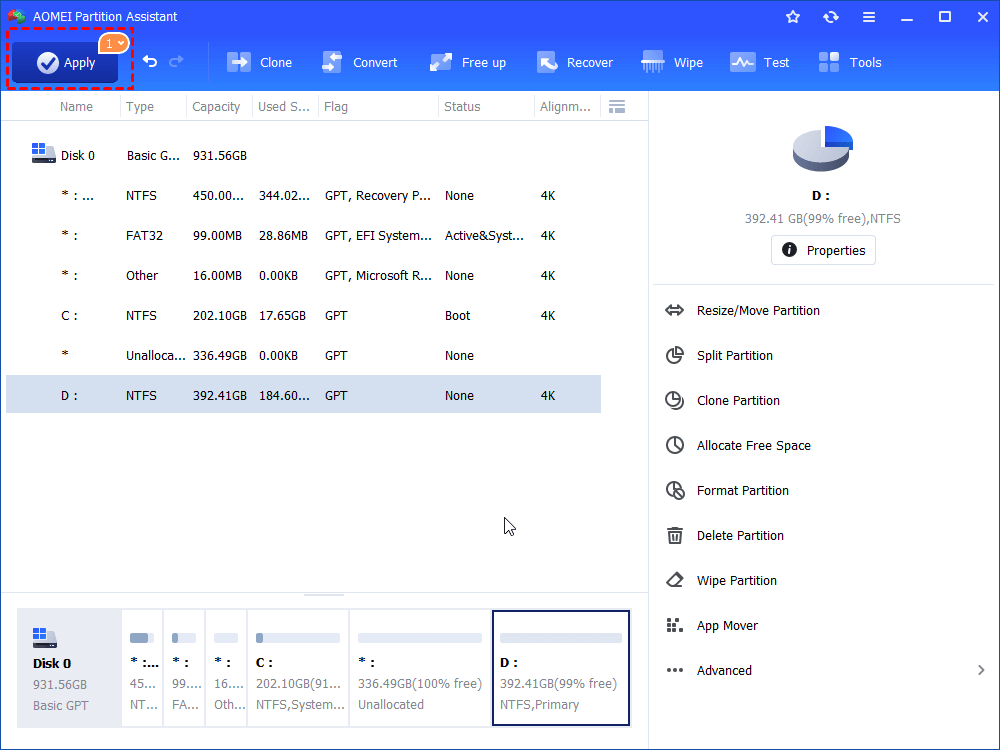The height and width of the screenshot is (750, 1000).
Task: Open the Recover menu
Action: click(x=575, y=62)
